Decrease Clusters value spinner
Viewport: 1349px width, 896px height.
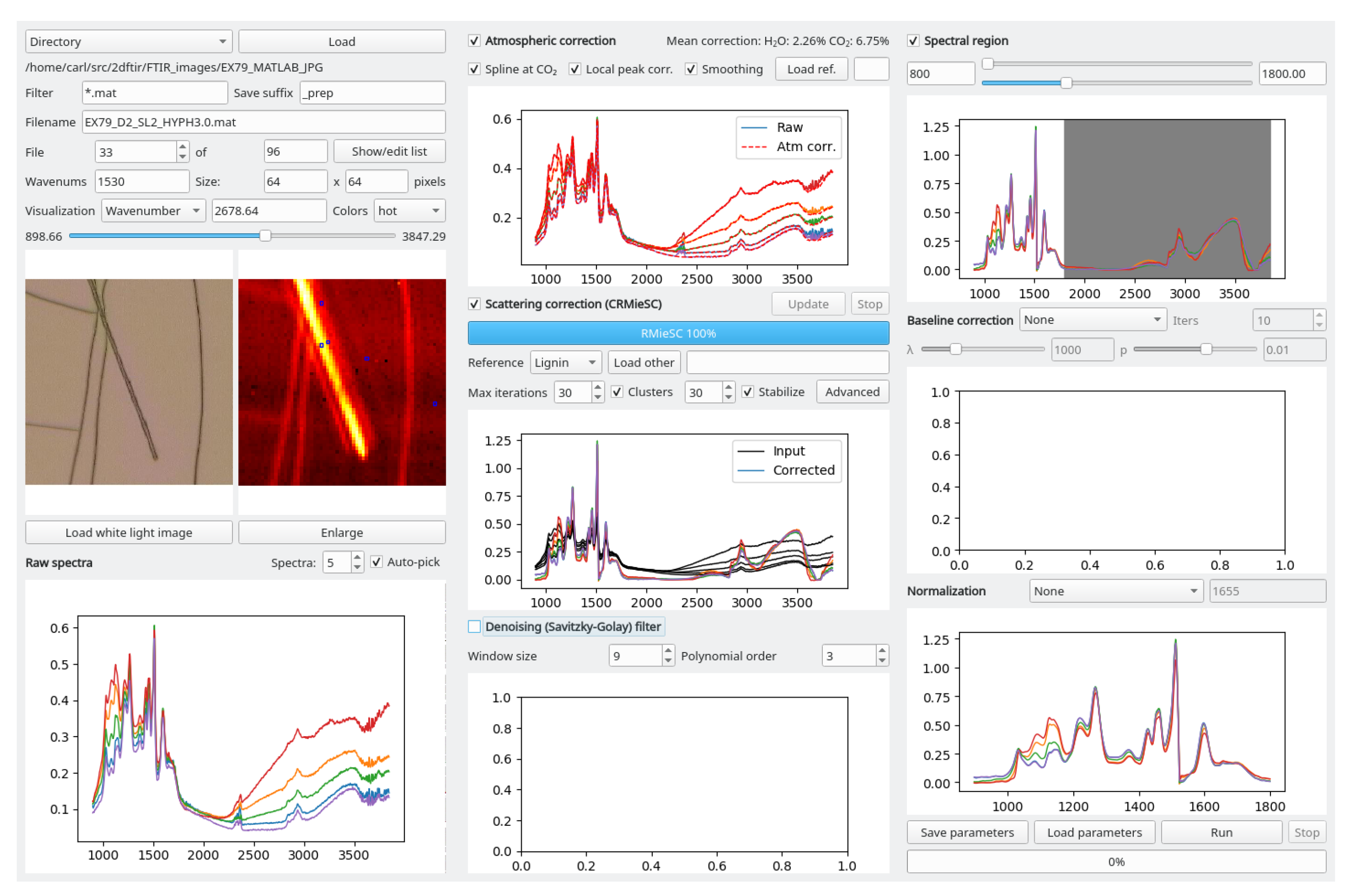tap(728, 397)
